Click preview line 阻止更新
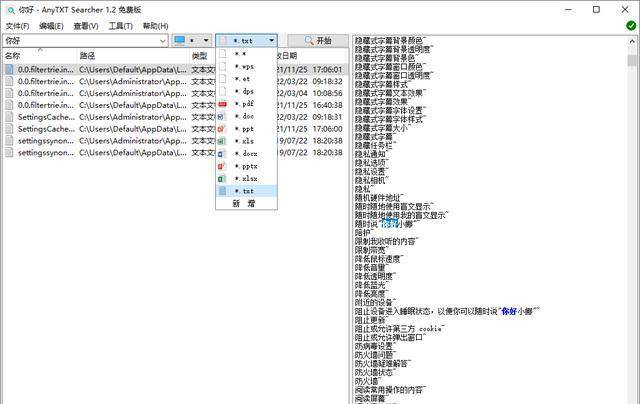This screenshot has height=404, width=640. coord(370,320)
